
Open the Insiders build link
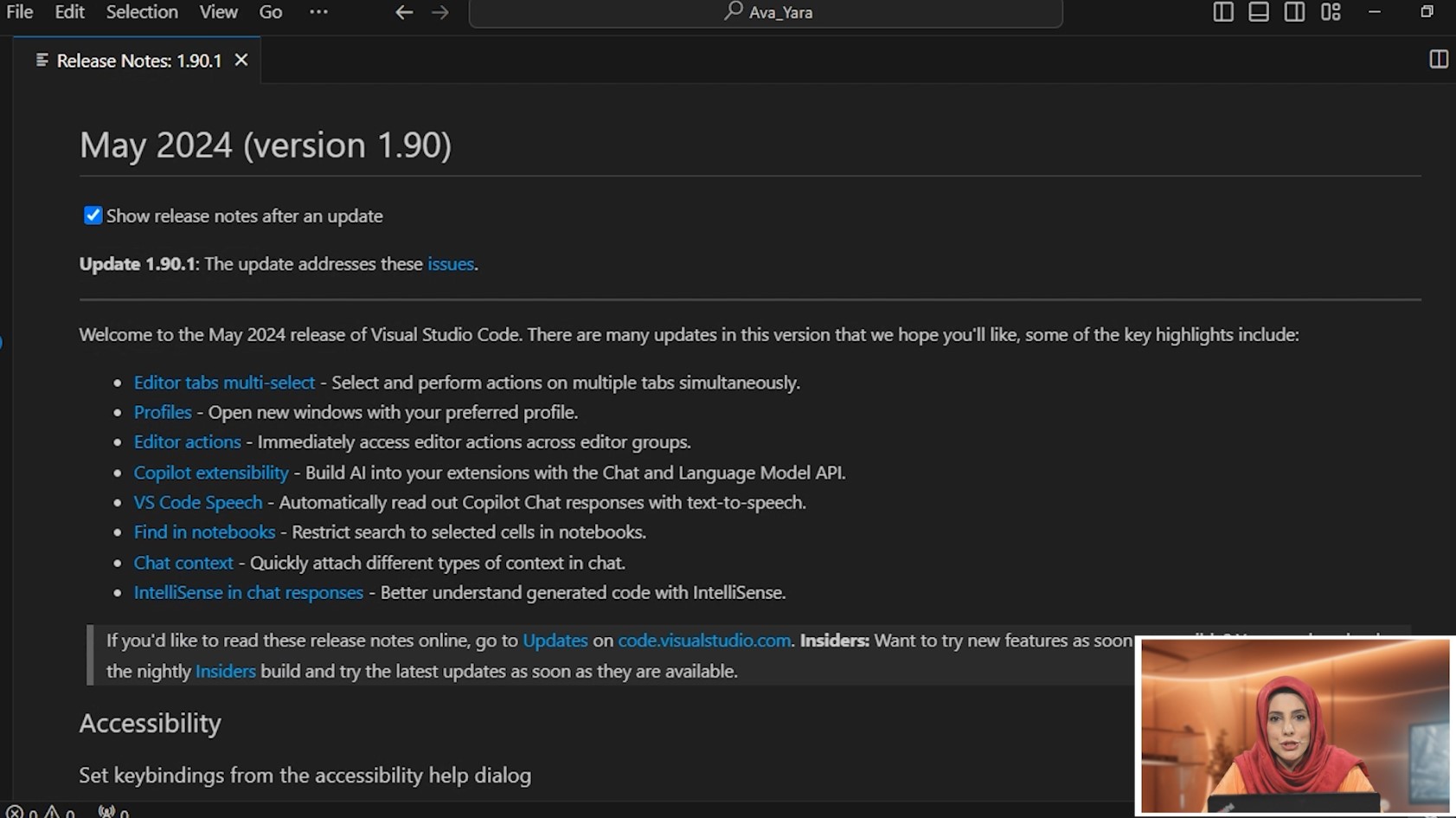(x=225, y=671)
